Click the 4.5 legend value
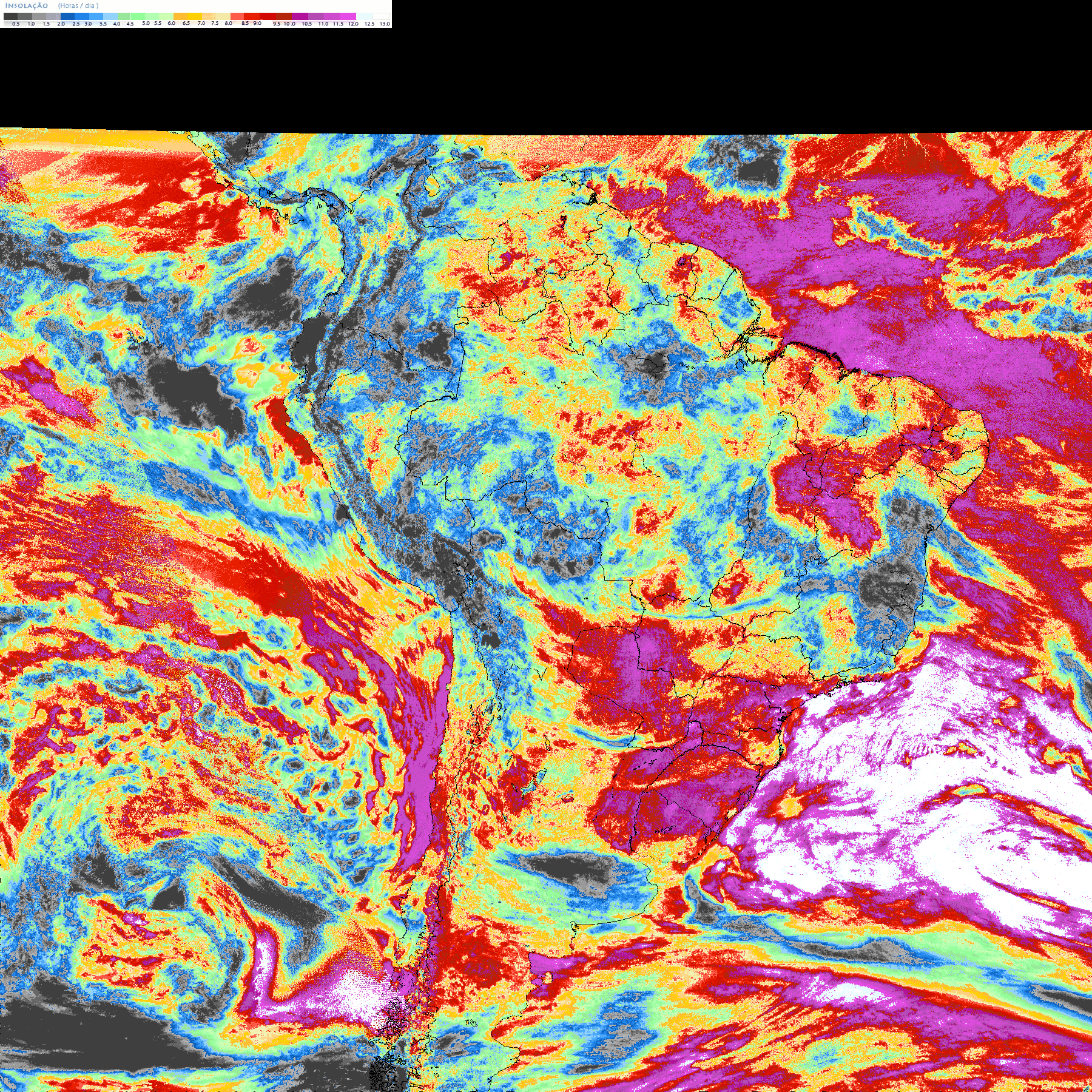Viewport: 1092px width, 1092px height. point(130,24)
